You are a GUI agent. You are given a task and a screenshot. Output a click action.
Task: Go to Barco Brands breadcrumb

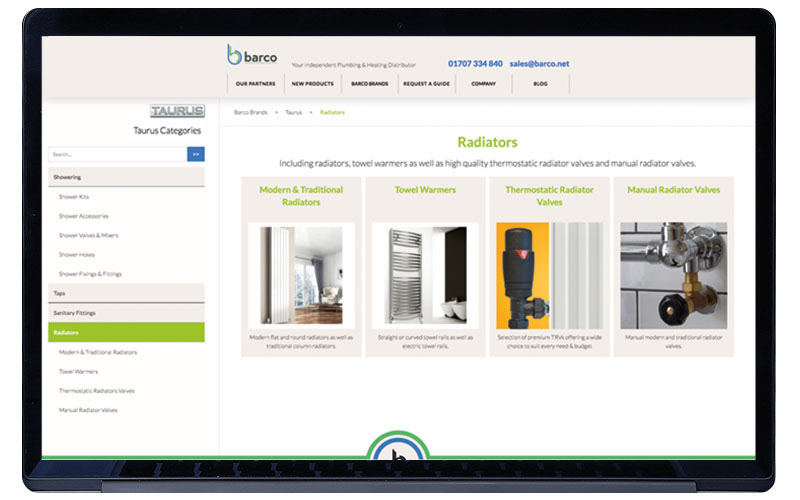251,112
